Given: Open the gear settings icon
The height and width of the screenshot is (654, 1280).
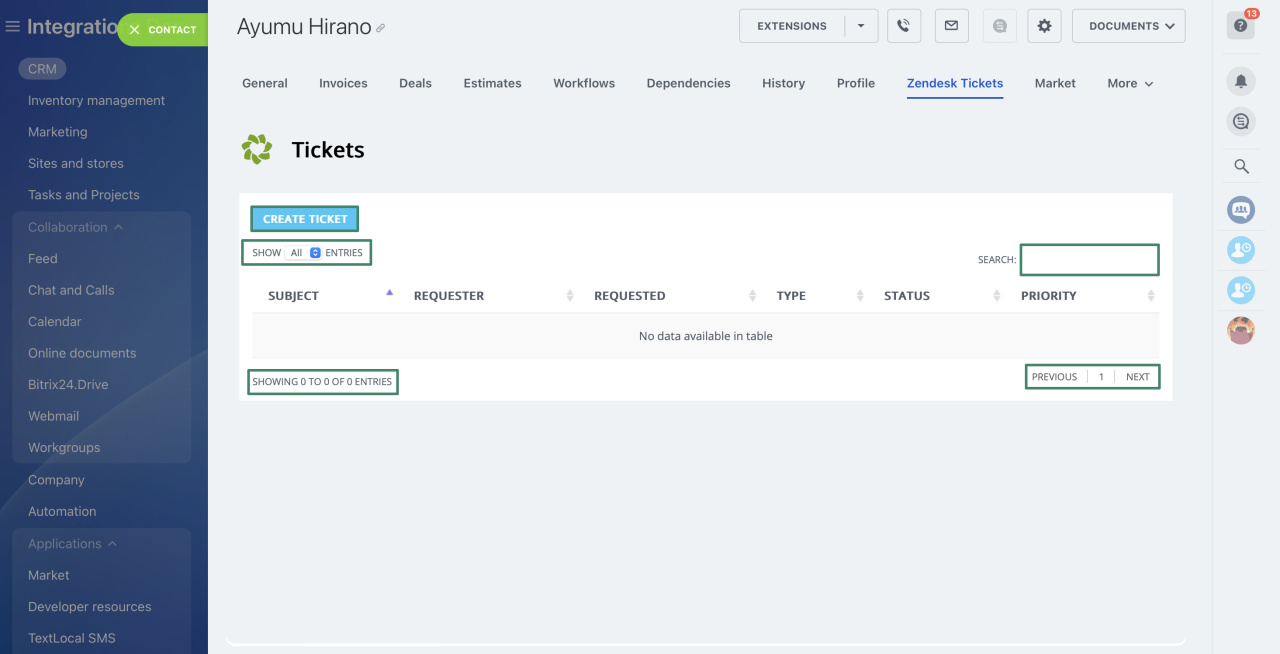Looking at the screenshot, I should [x=1044, y=26].
